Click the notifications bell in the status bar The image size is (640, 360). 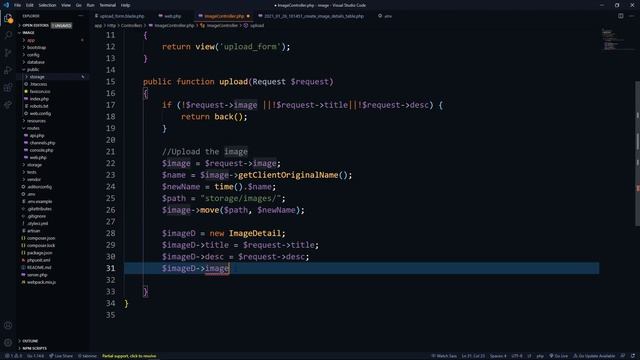point(633,356)
